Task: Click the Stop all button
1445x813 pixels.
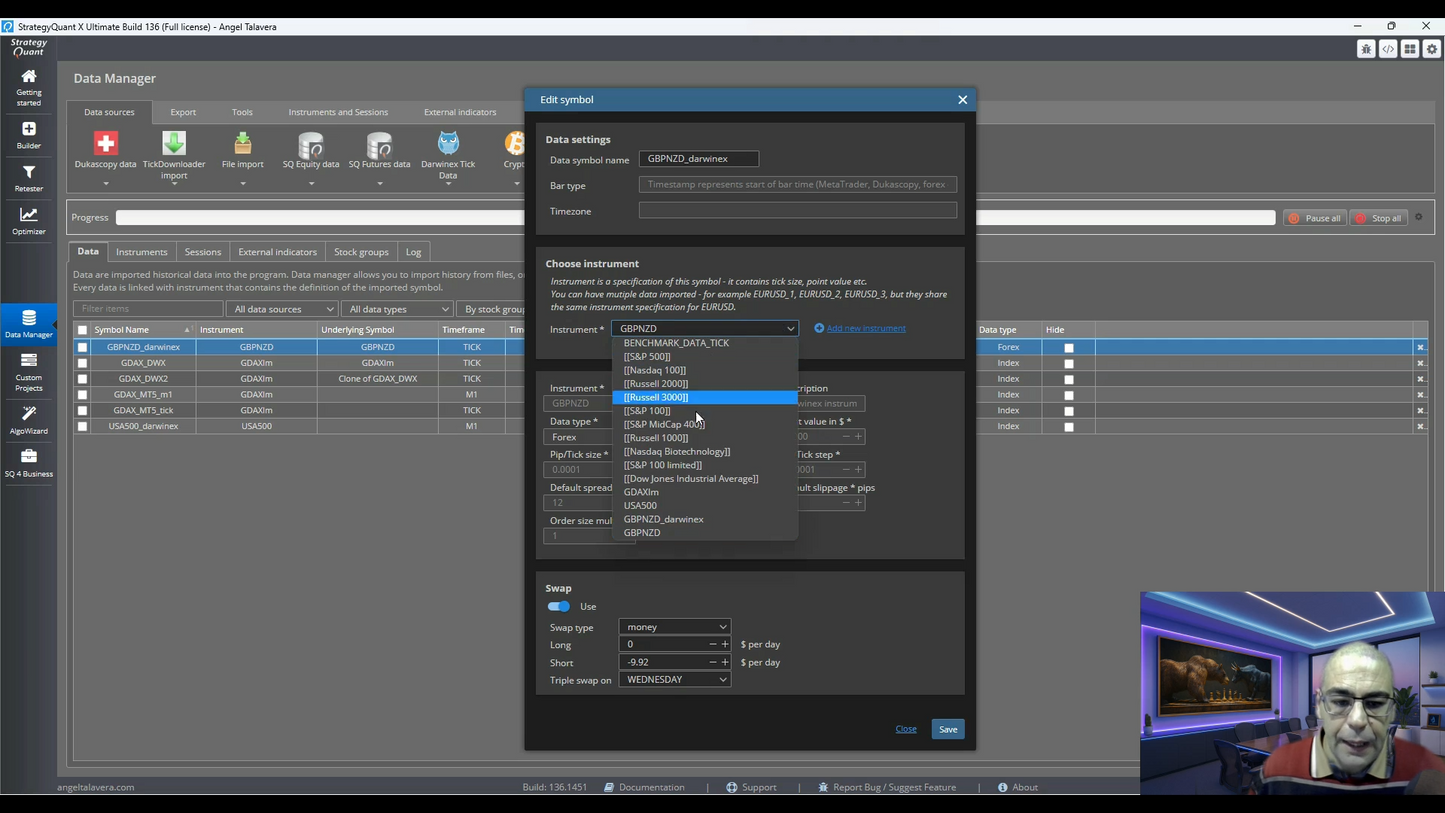Action: pos(1378,218)
